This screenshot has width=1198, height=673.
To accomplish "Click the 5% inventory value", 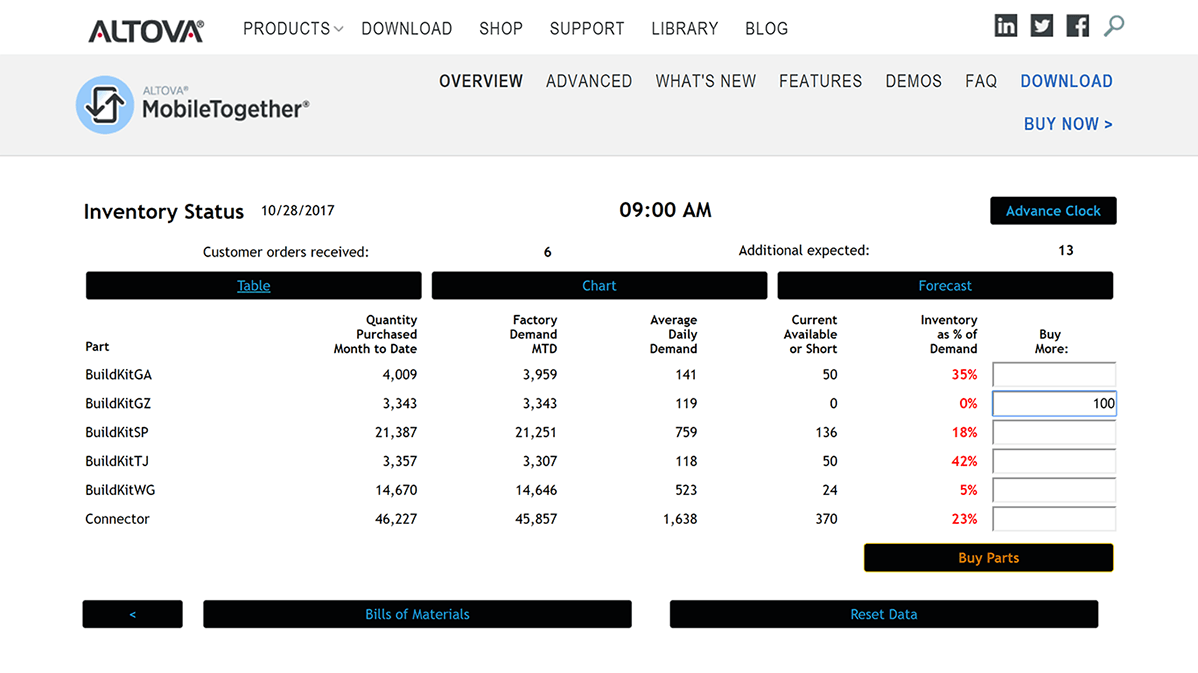I will point(968,490).
